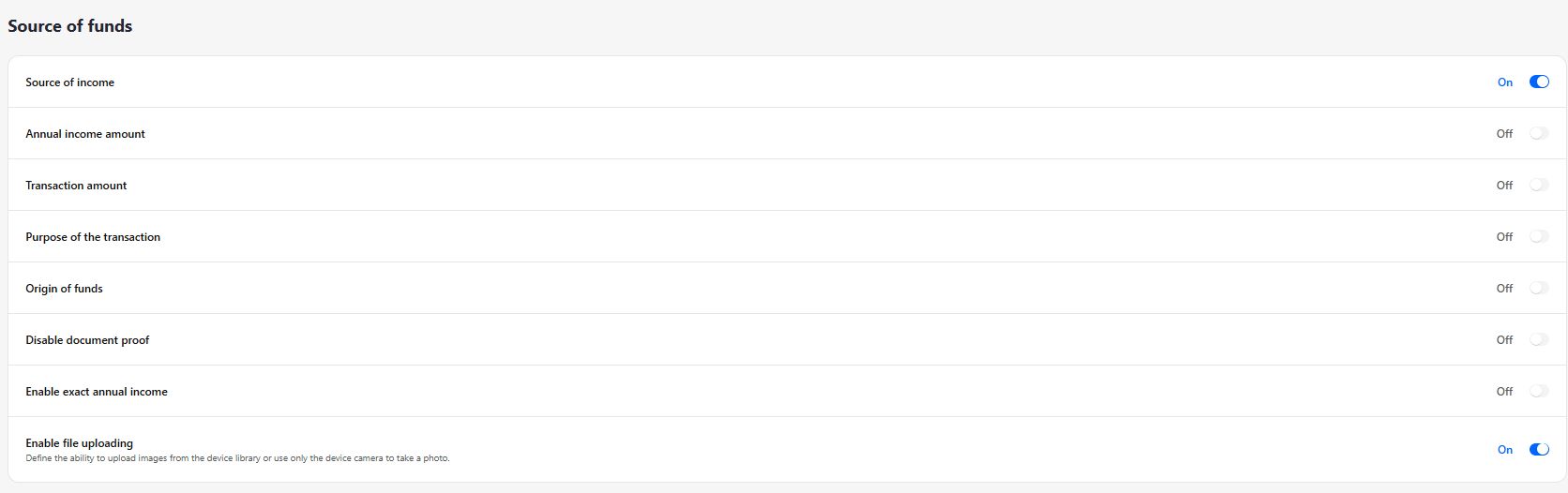Toggle the Disable document proof switch
The image size is (1568, 493).
[x=1539, y=340]
